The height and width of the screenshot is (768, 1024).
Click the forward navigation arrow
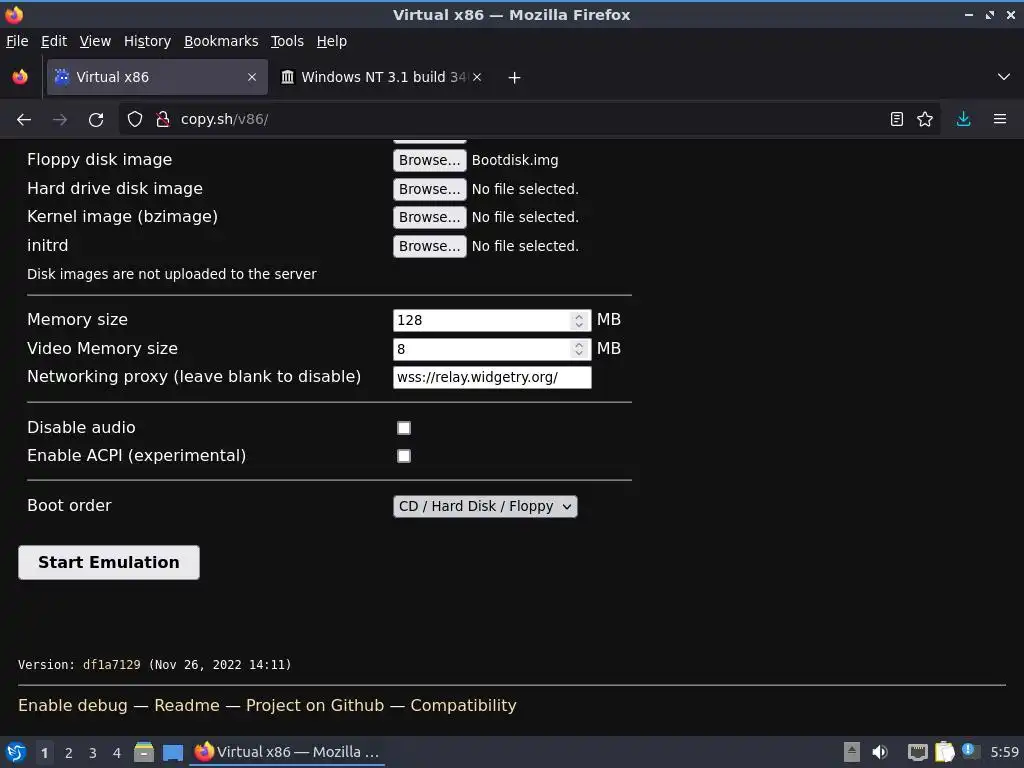coord(60,120)
